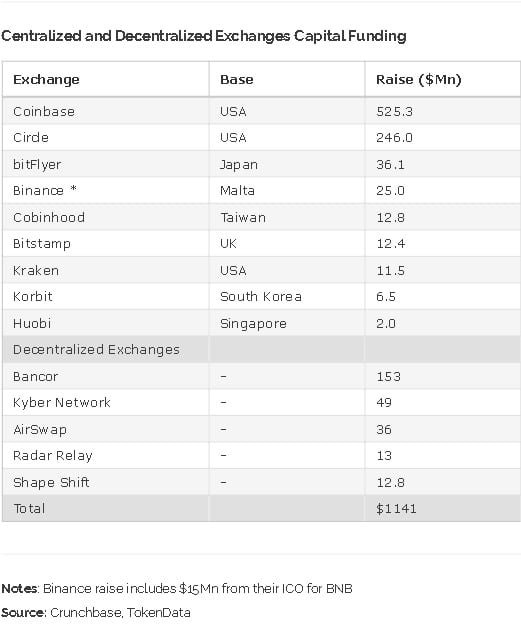Select the Shape Shift exchange cell
This screenshot has width=521, height=629.
pyautogui.click(x=51, y=482)
